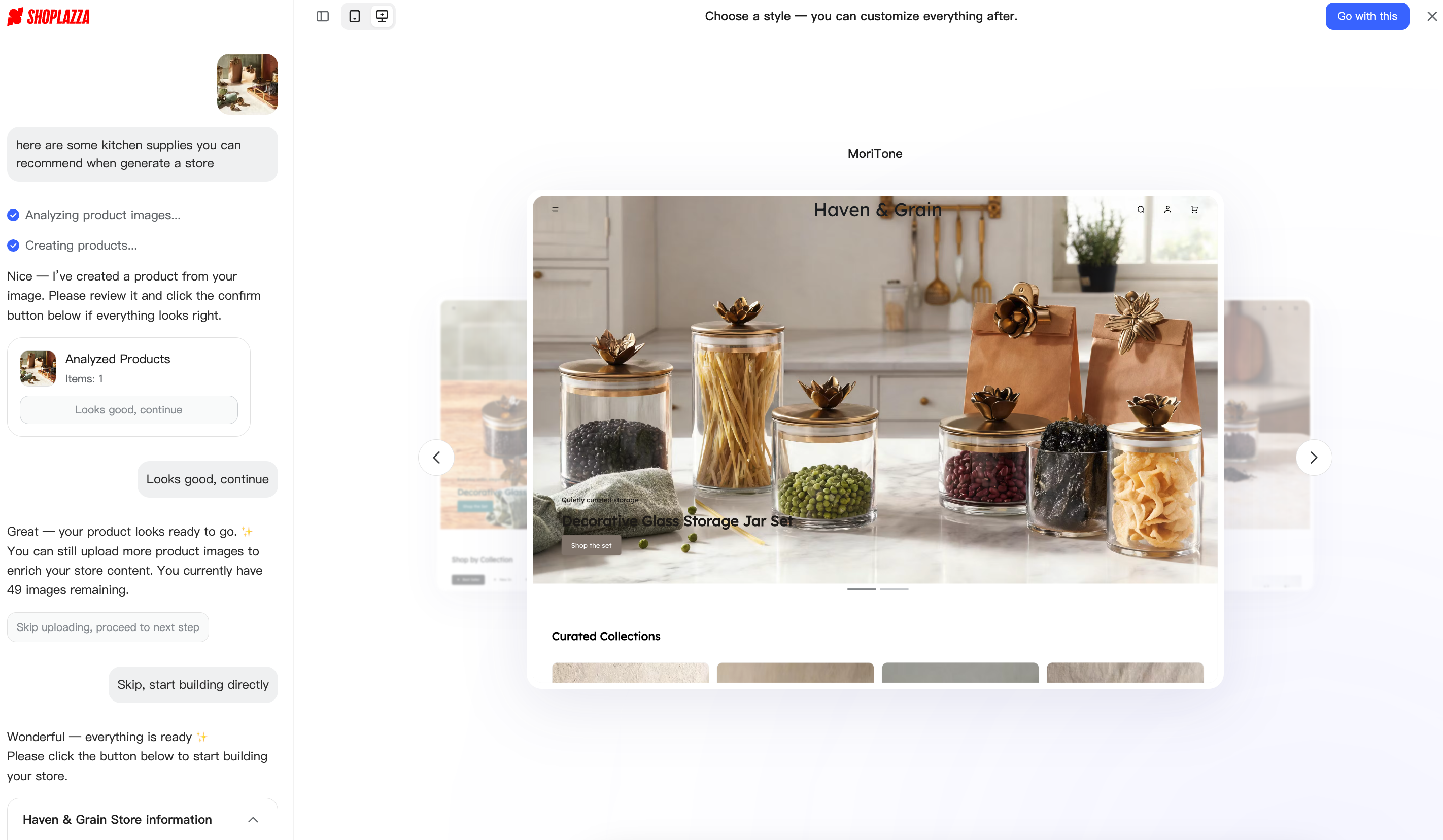Open the hamburger menu in store preview
This screenshot has height=840, width=1443.
click(555, 209)
